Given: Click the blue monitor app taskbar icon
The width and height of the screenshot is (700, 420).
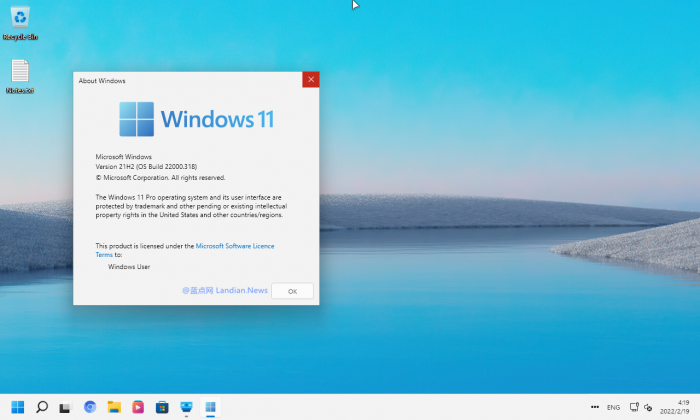Looking at the screenshot, I should click(186, 407).
